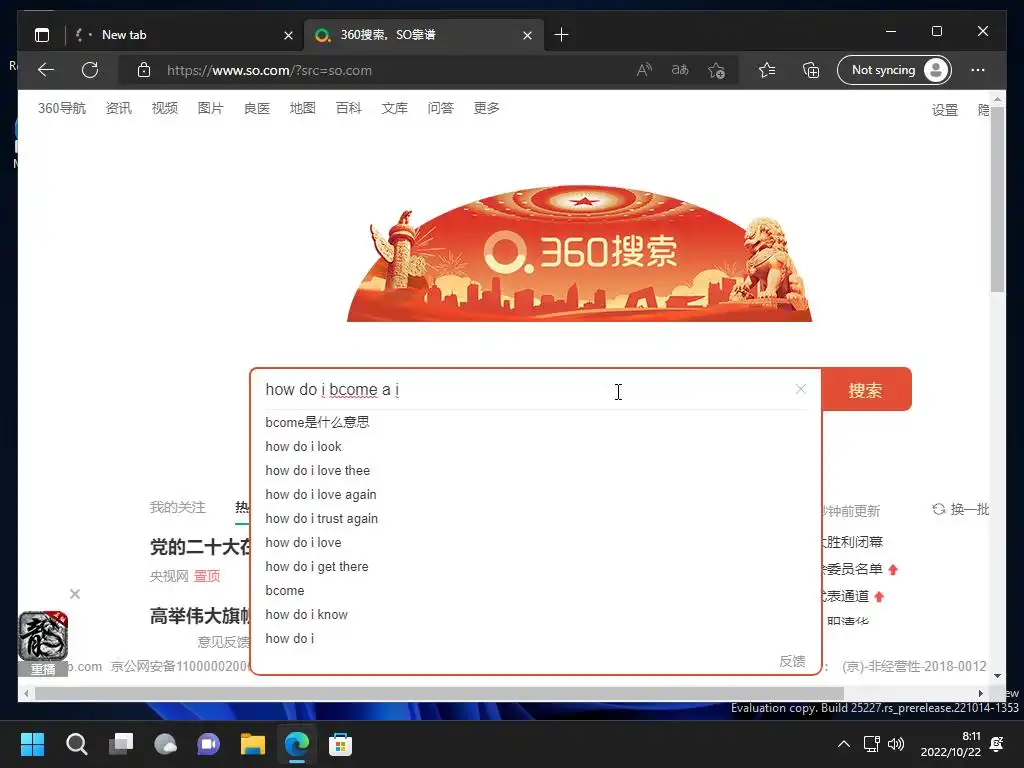Launch the Chat taskbar icon
The image size is (1024, 768).
pos(209,744)
